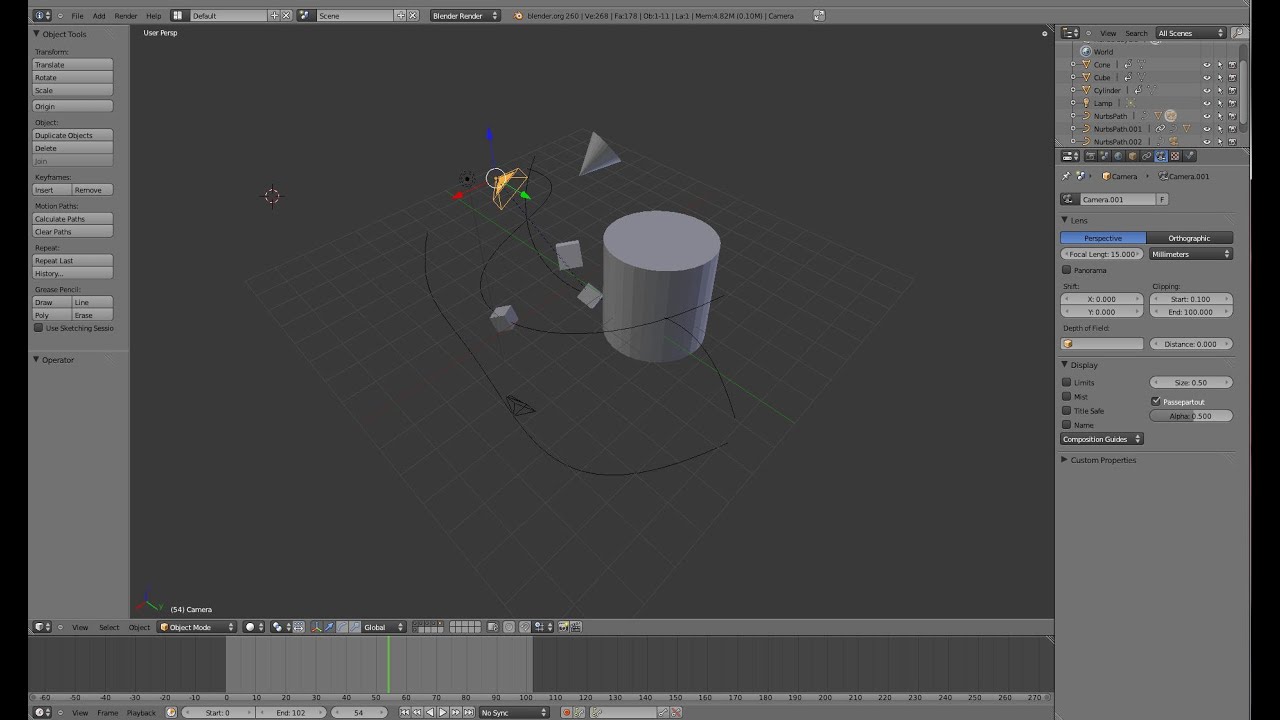Image resolution: width=1280 pixels, height=720 pixels.
Task: Open the Composition Guides dropdown
Action: (1102, 439)
